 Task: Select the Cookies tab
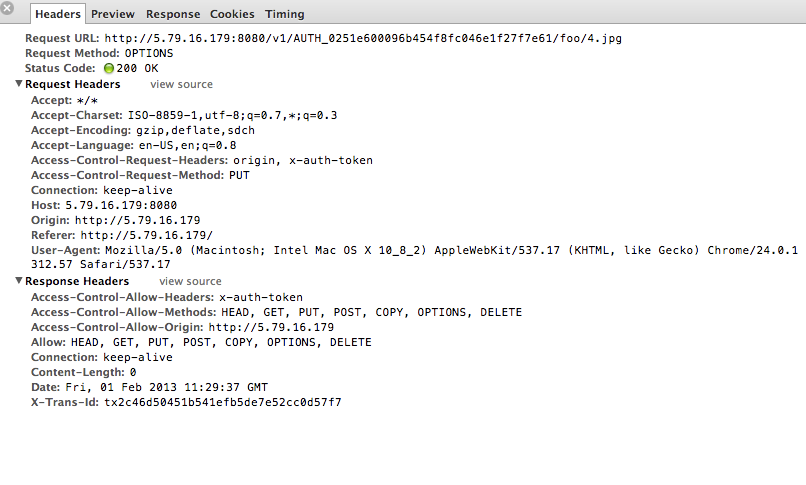click(232, 14)
